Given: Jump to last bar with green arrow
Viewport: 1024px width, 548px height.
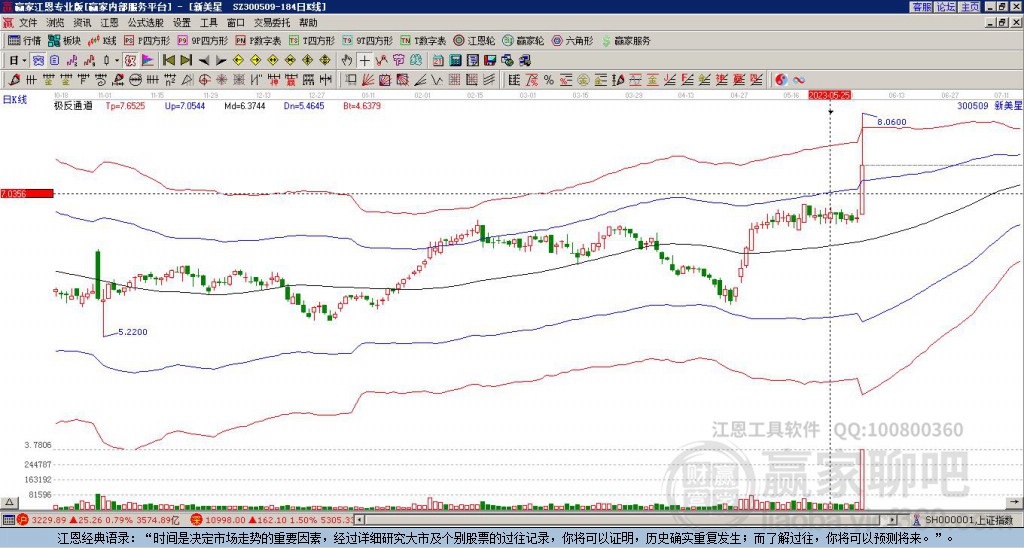Looking at the screenshot, I should [186, 60].
